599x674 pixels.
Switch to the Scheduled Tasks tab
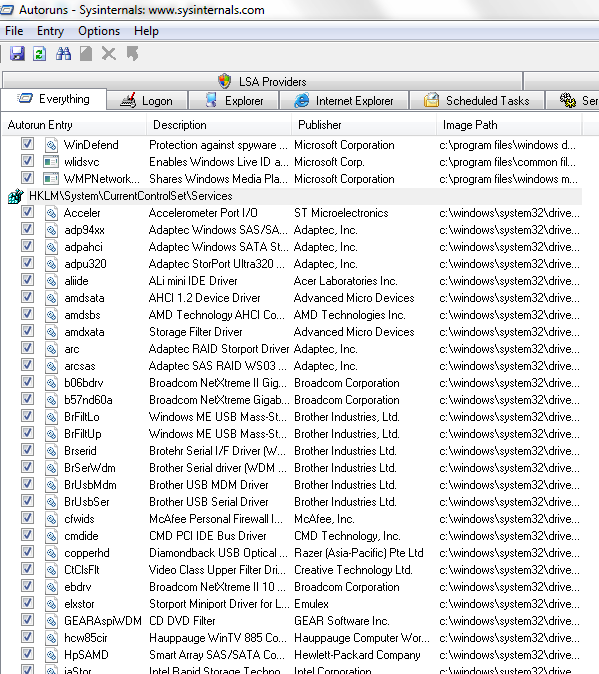point(477,101)
